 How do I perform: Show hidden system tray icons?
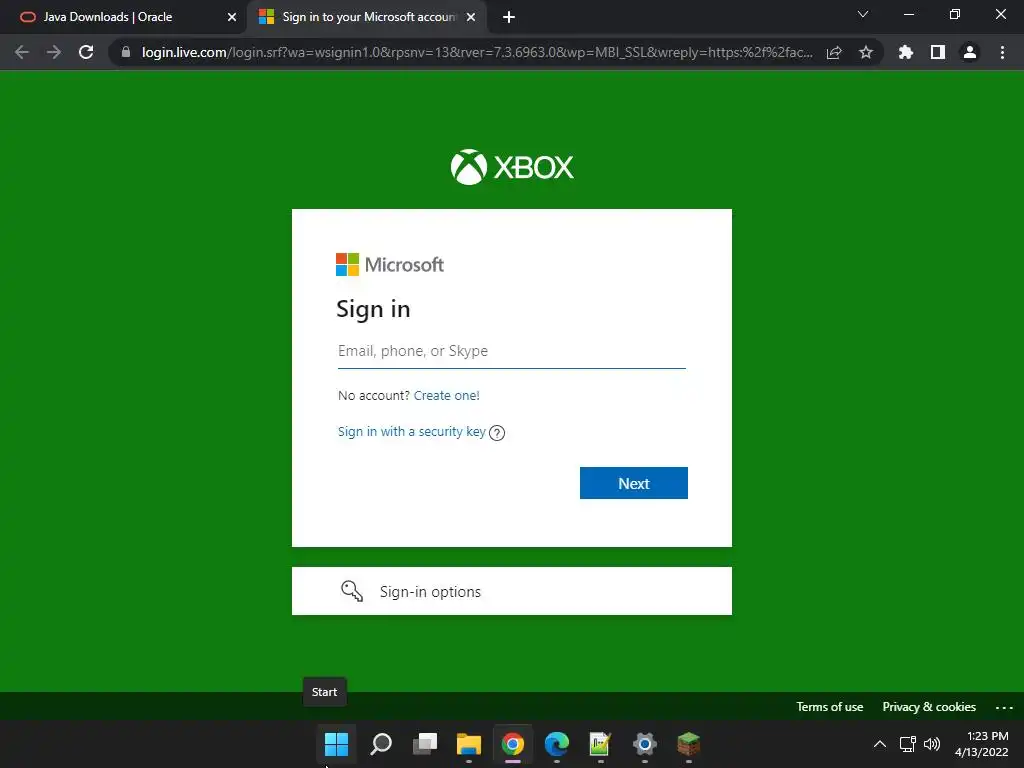[x=880, y=744]
